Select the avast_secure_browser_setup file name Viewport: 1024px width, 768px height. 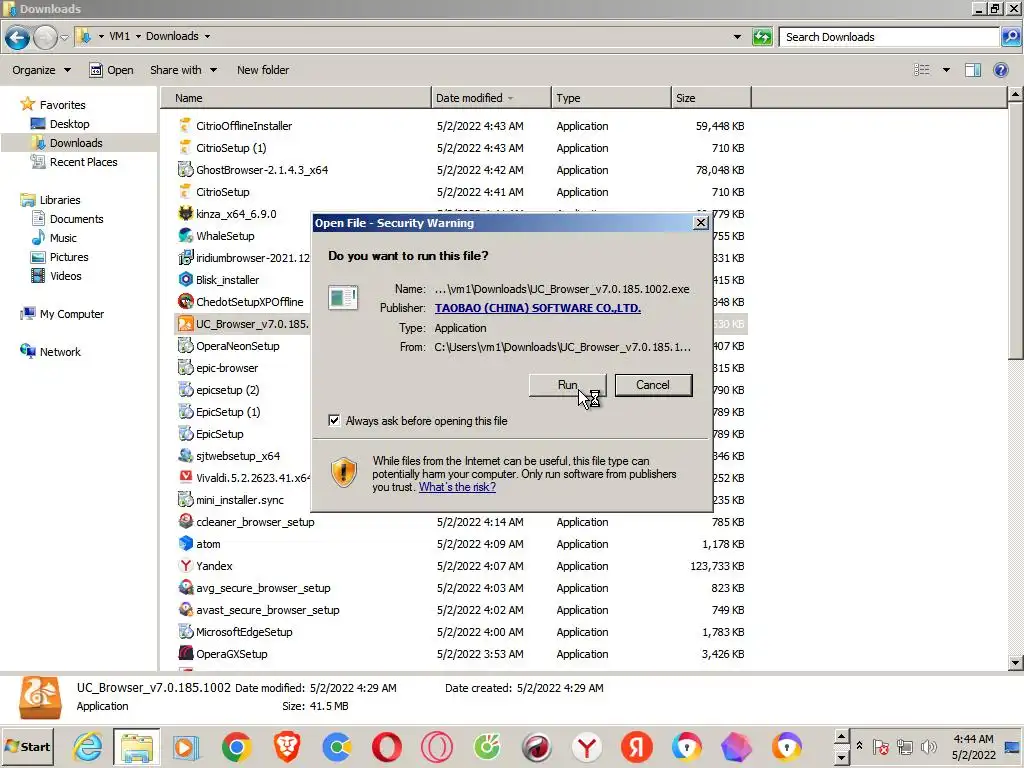click(x=268, y=610)
